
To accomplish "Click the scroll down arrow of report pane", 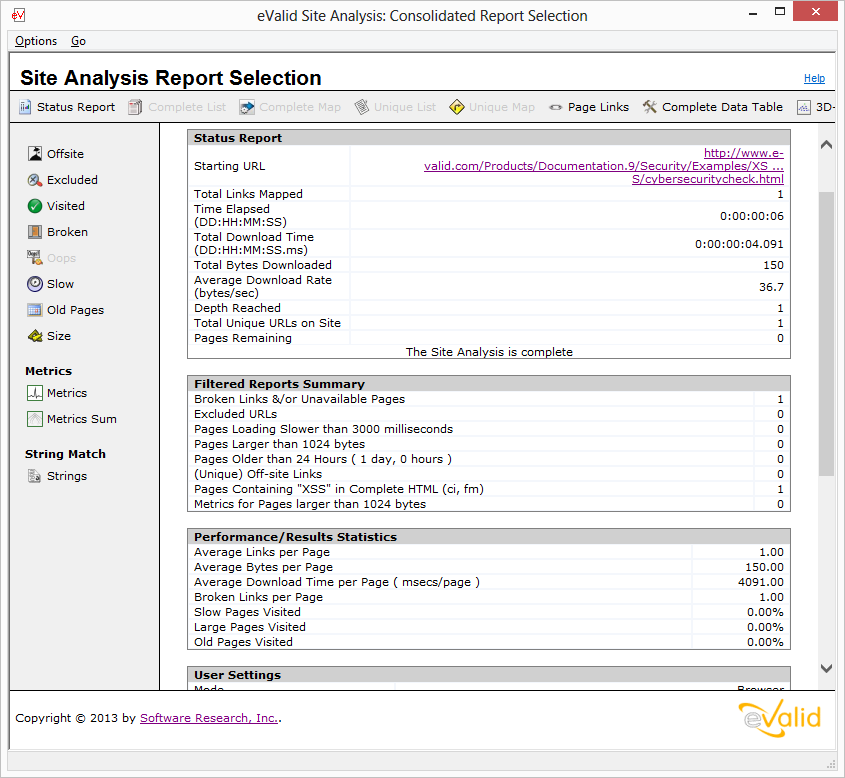I will pos(826,668).
